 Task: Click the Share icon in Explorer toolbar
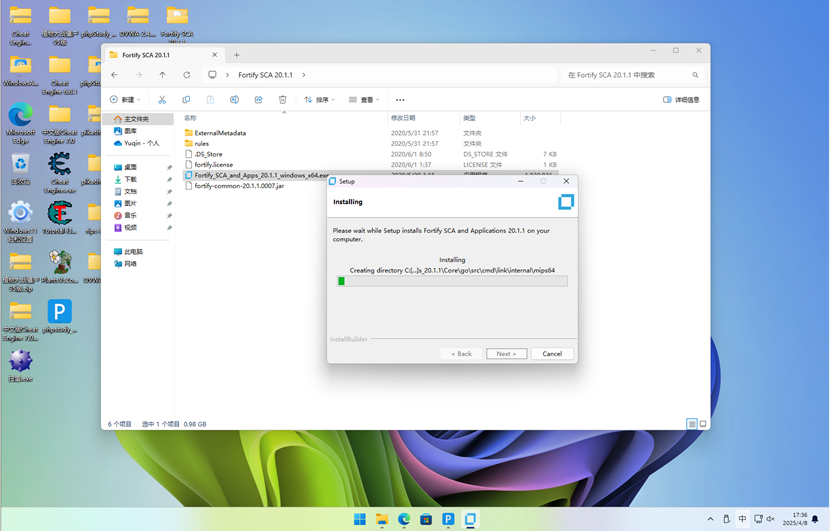tap(258, 100)
